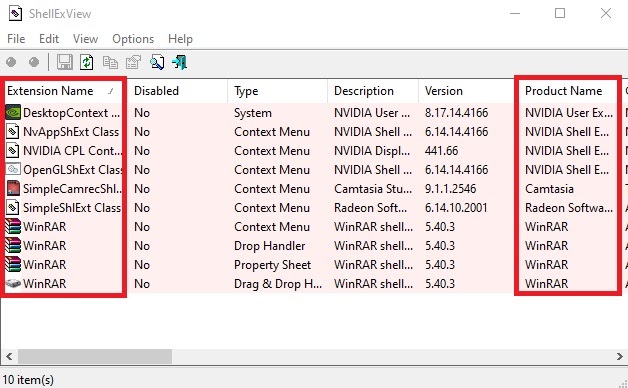Open the View menu
628x388 pixels.
[85, 39]
